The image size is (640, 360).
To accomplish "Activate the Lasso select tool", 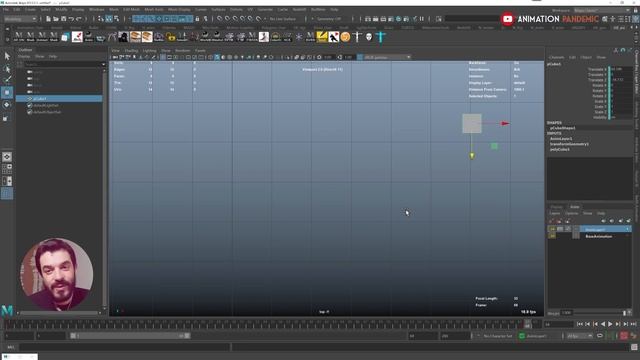I will 7,69.
